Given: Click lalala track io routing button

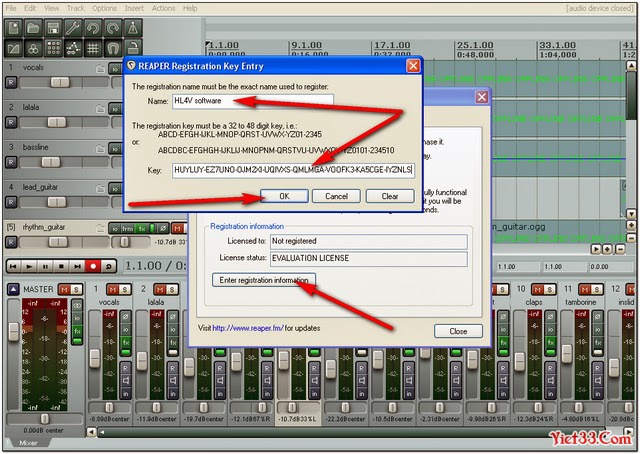Looking at the screenshot, I should (x=115, y=109).
